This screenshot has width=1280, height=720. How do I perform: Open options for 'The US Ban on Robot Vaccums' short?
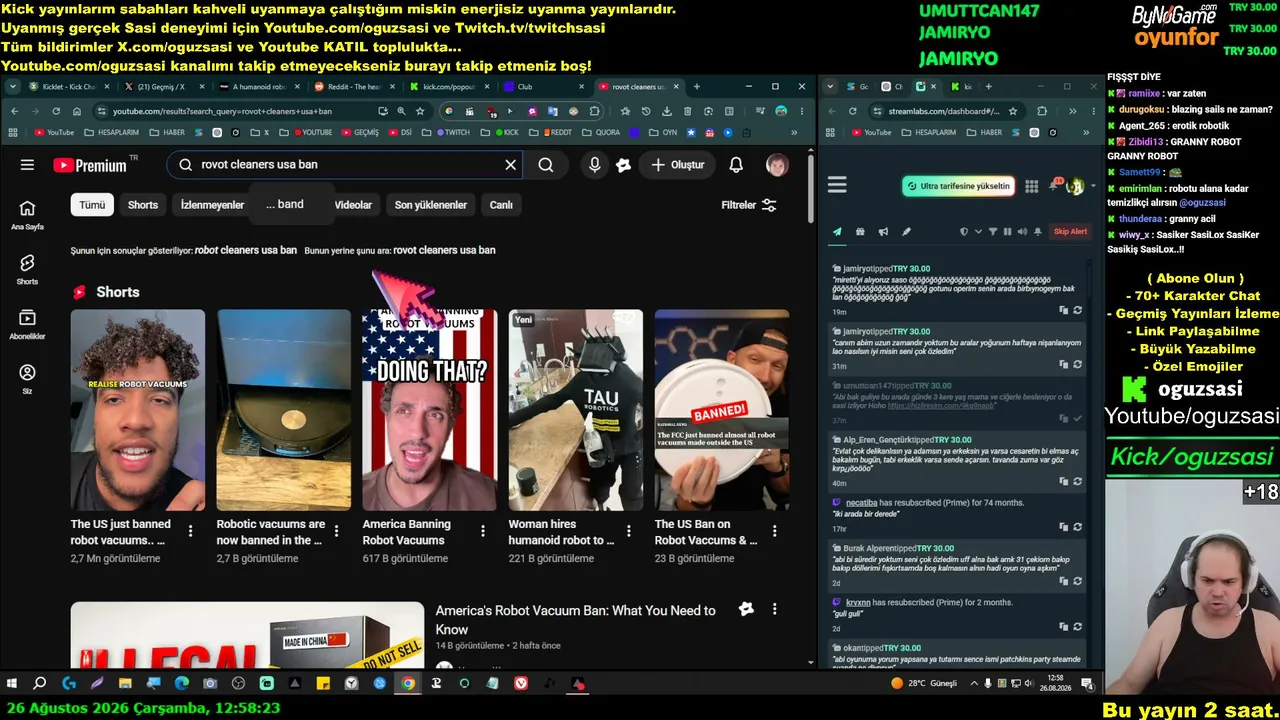tap(775, 531)
